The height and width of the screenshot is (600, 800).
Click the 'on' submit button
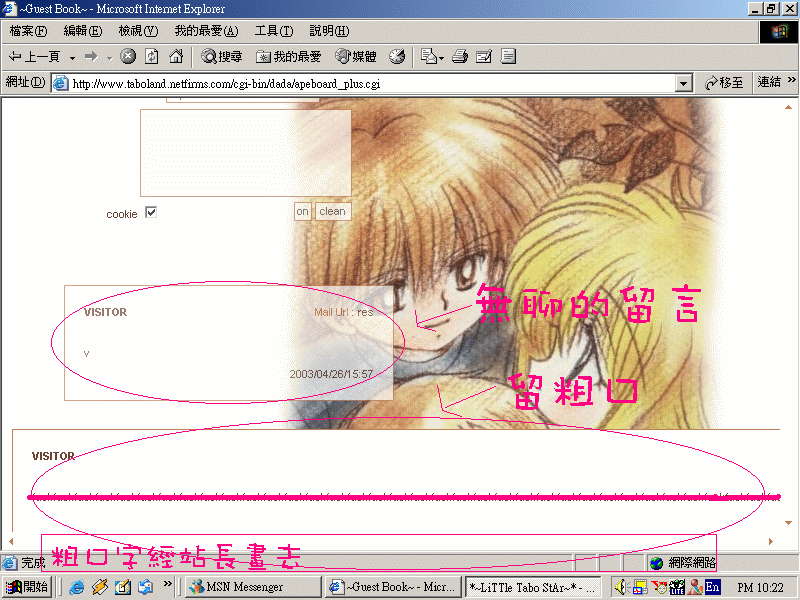(x=303, y=211)
